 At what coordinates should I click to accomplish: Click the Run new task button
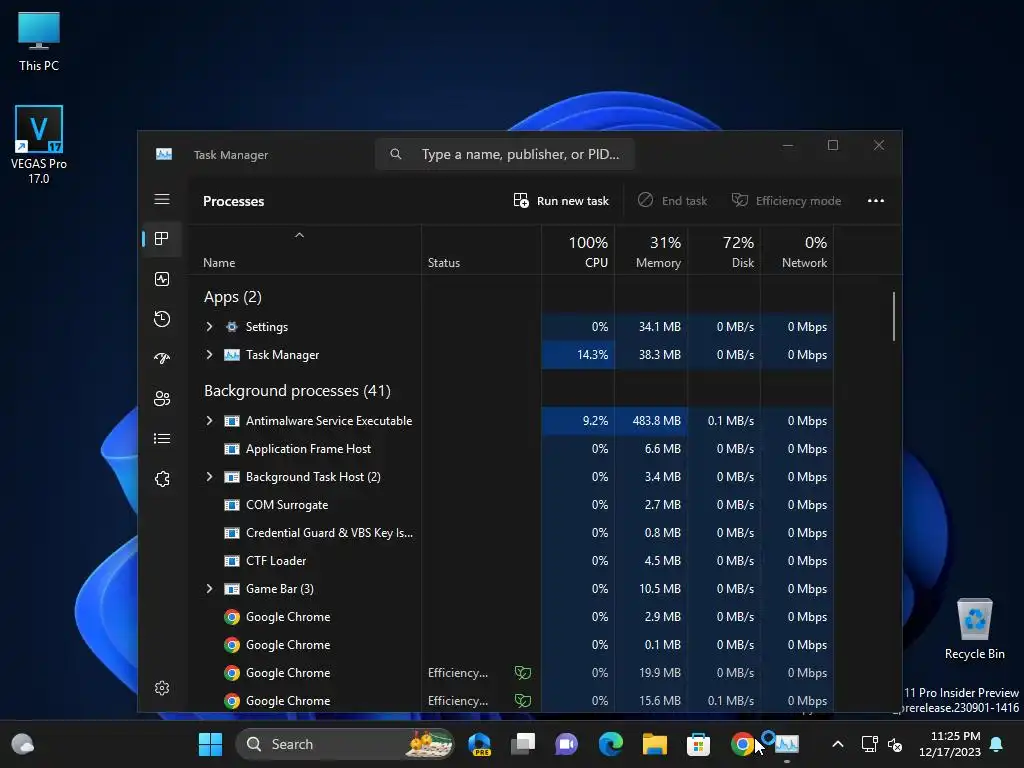561,200
